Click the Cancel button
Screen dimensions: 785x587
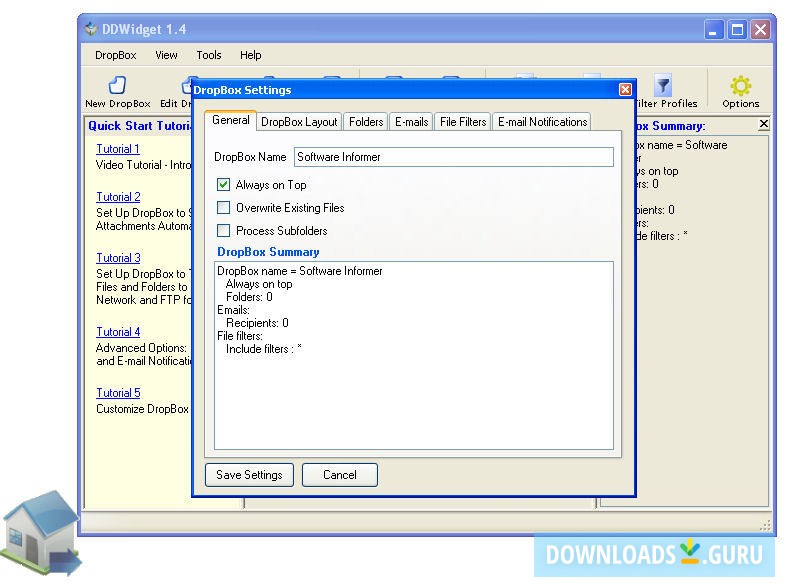340,474
